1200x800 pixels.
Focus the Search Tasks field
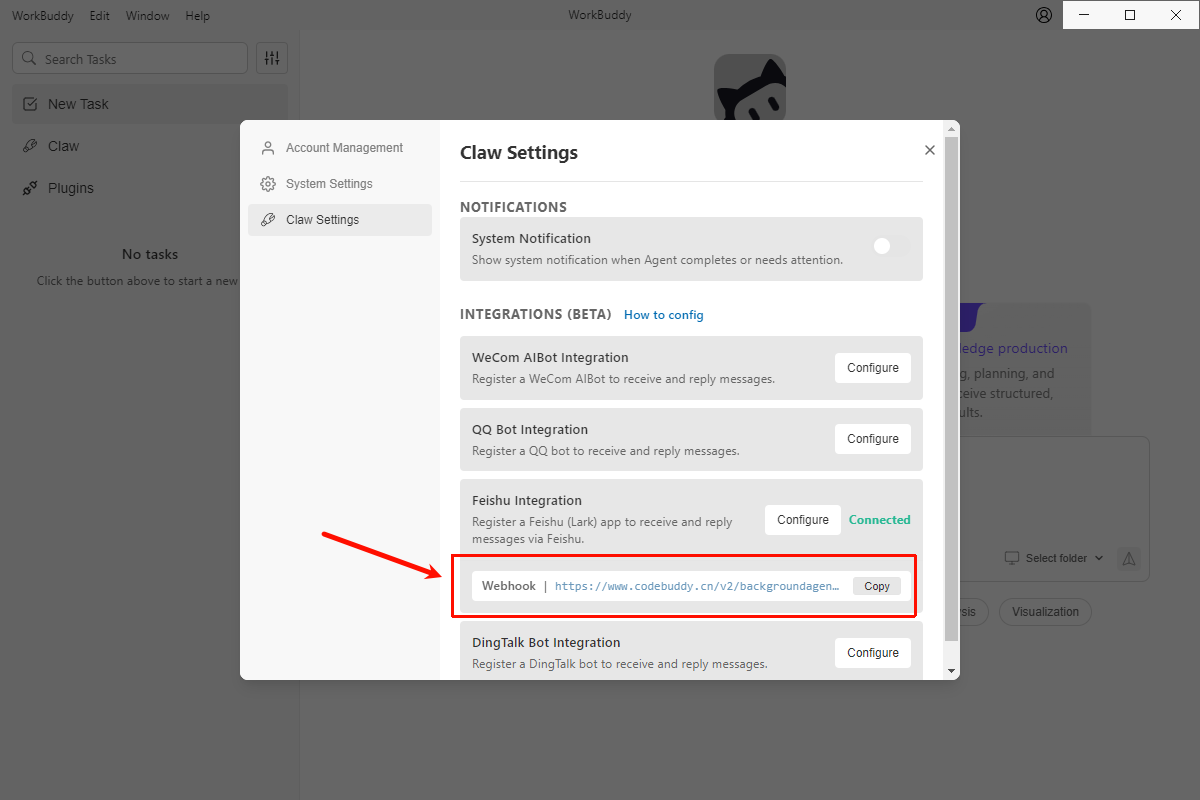130,58
